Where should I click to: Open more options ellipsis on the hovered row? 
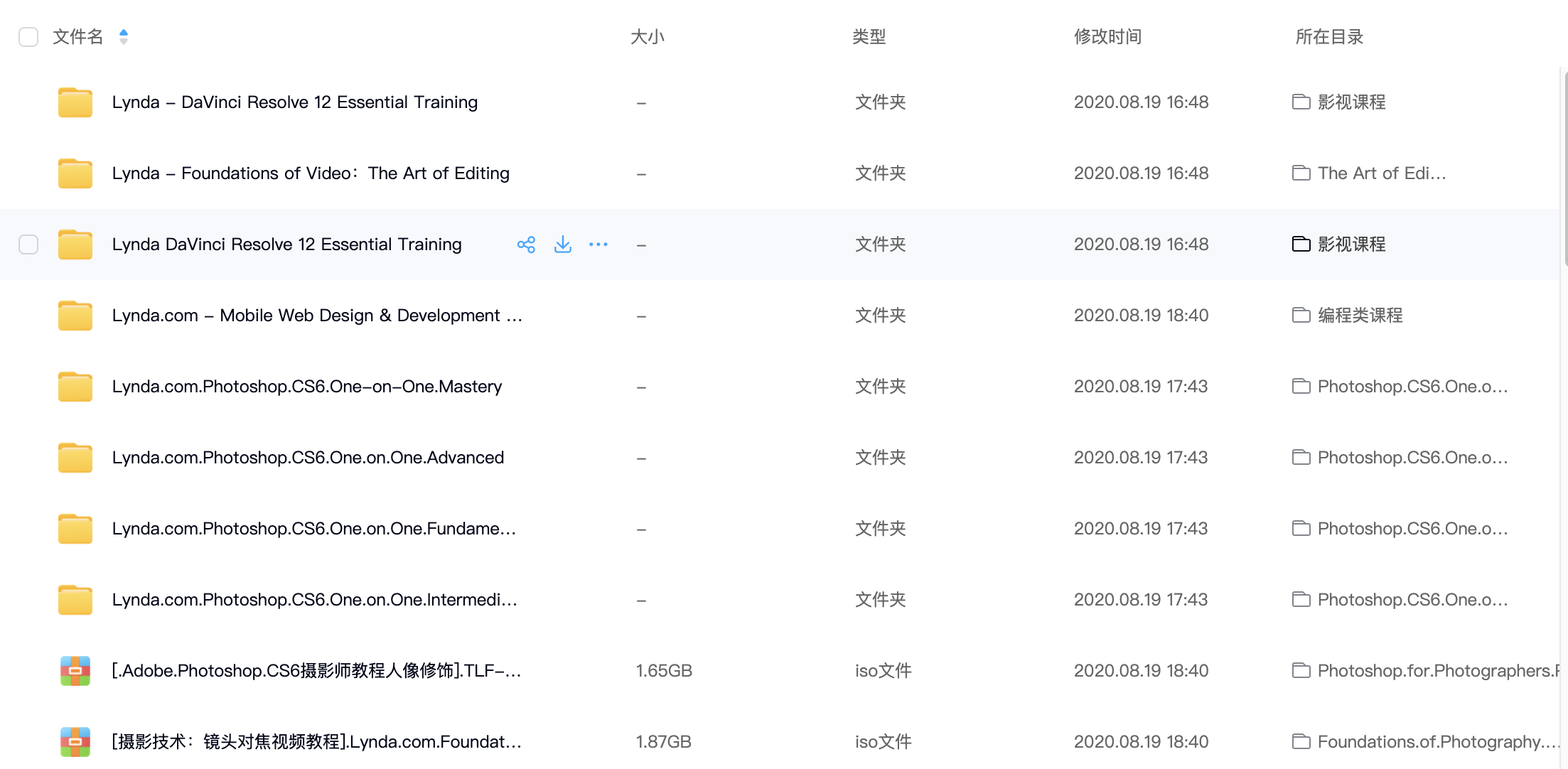pyautogui.click(x=598, y=244)
